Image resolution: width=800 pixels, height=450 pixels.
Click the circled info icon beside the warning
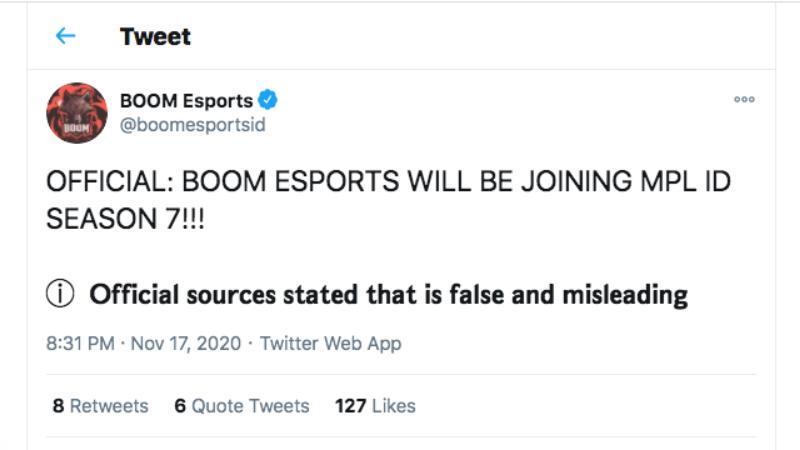pyautogui.click(x=60, y=294)
